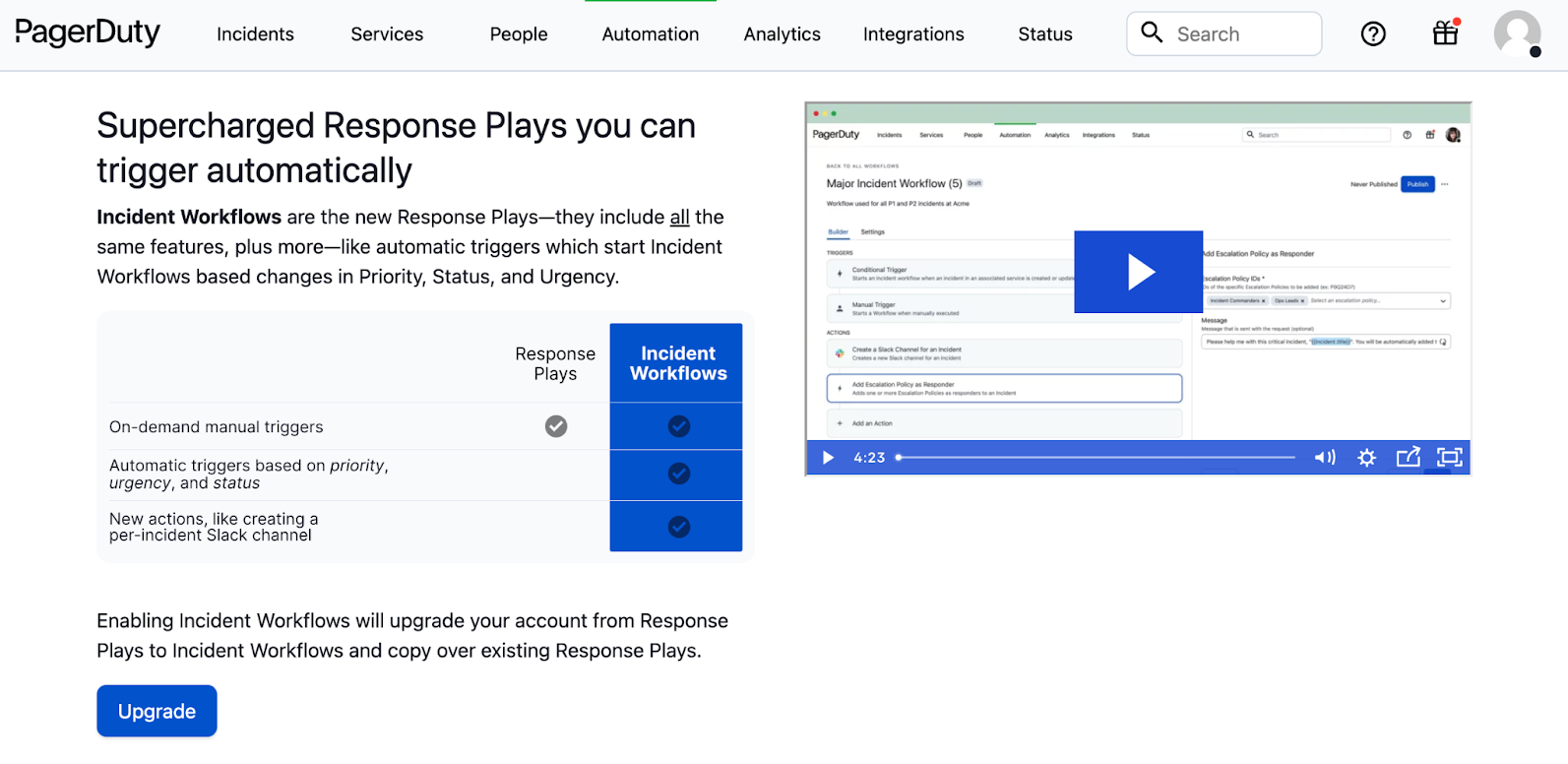Viewport: 1568px width, 764px height.
Task: Click the blue Upgrade button
Action: pyautogui.click(x=157, y=711)
